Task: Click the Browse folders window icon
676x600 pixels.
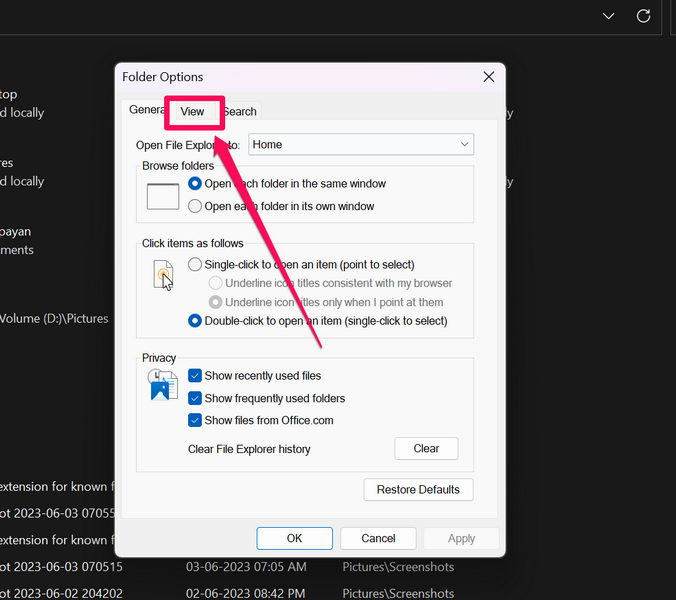Action: click(x=163, y=196)
